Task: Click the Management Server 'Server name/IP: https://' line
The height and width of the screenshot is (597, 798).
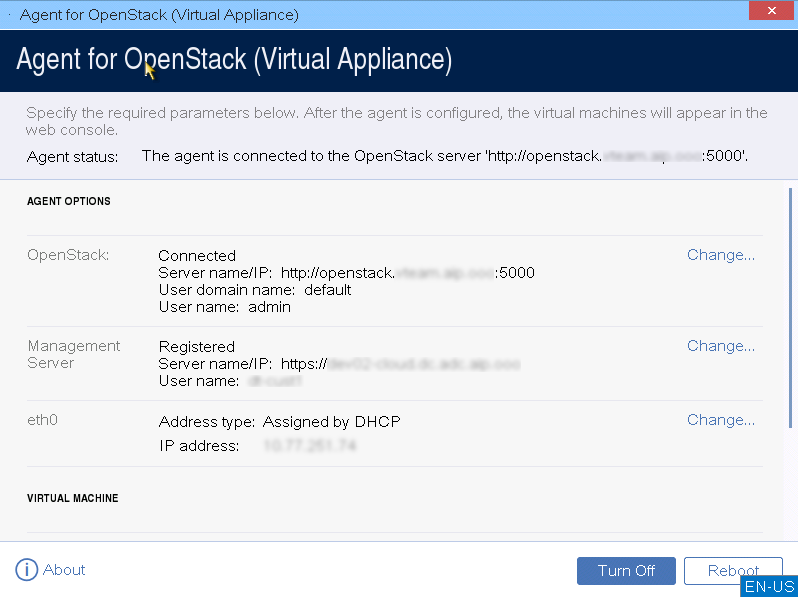Action: click(x=339, y=364)
